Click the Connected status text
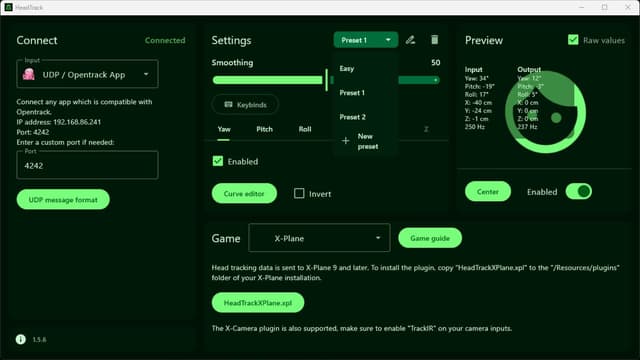Image resolution: width=640 pixels, height=360 pixels. click(165, 40)
